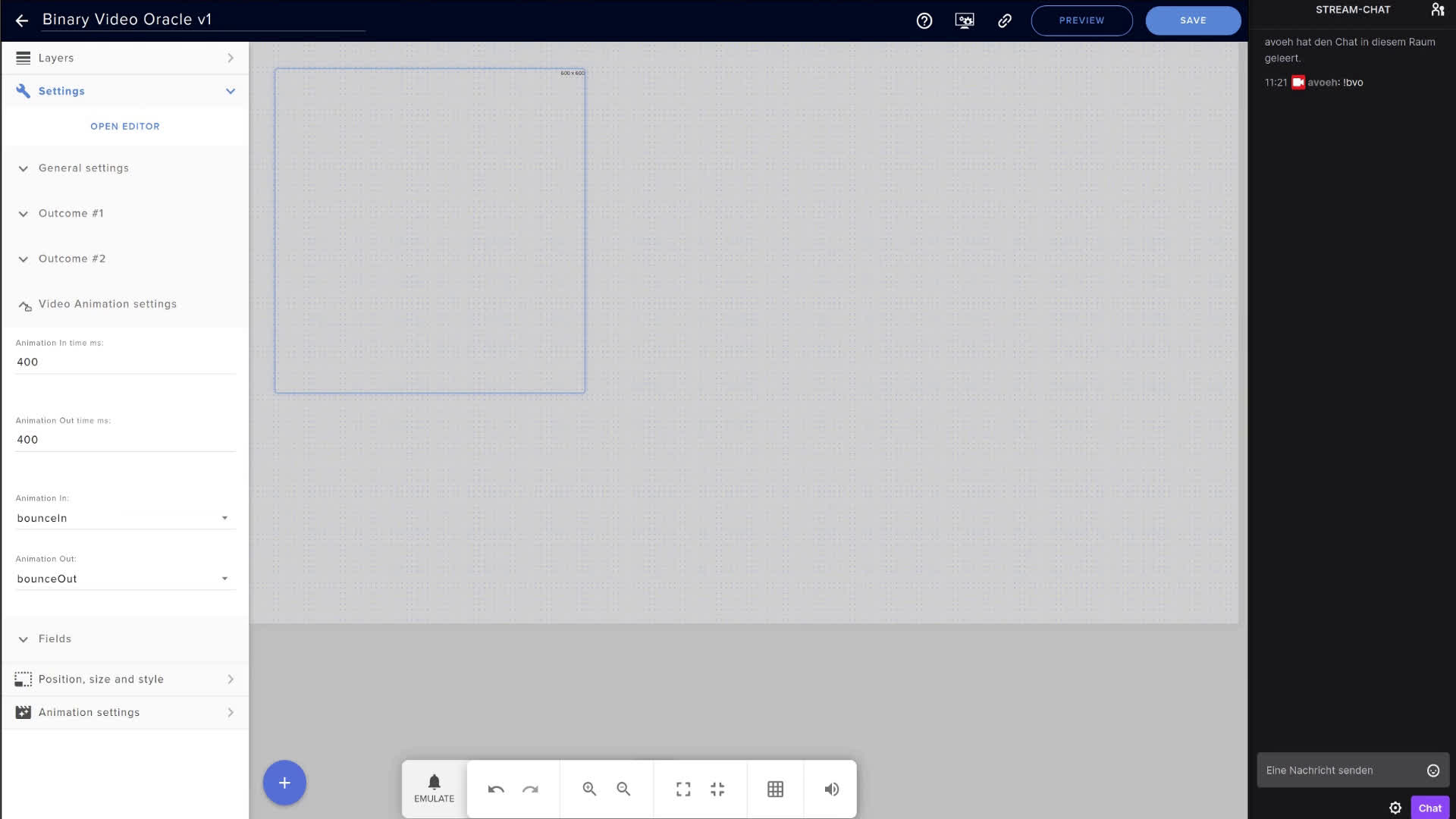Enter fullscreen with the expand icon
The image size is (1456, 819).
pos(682,789)
